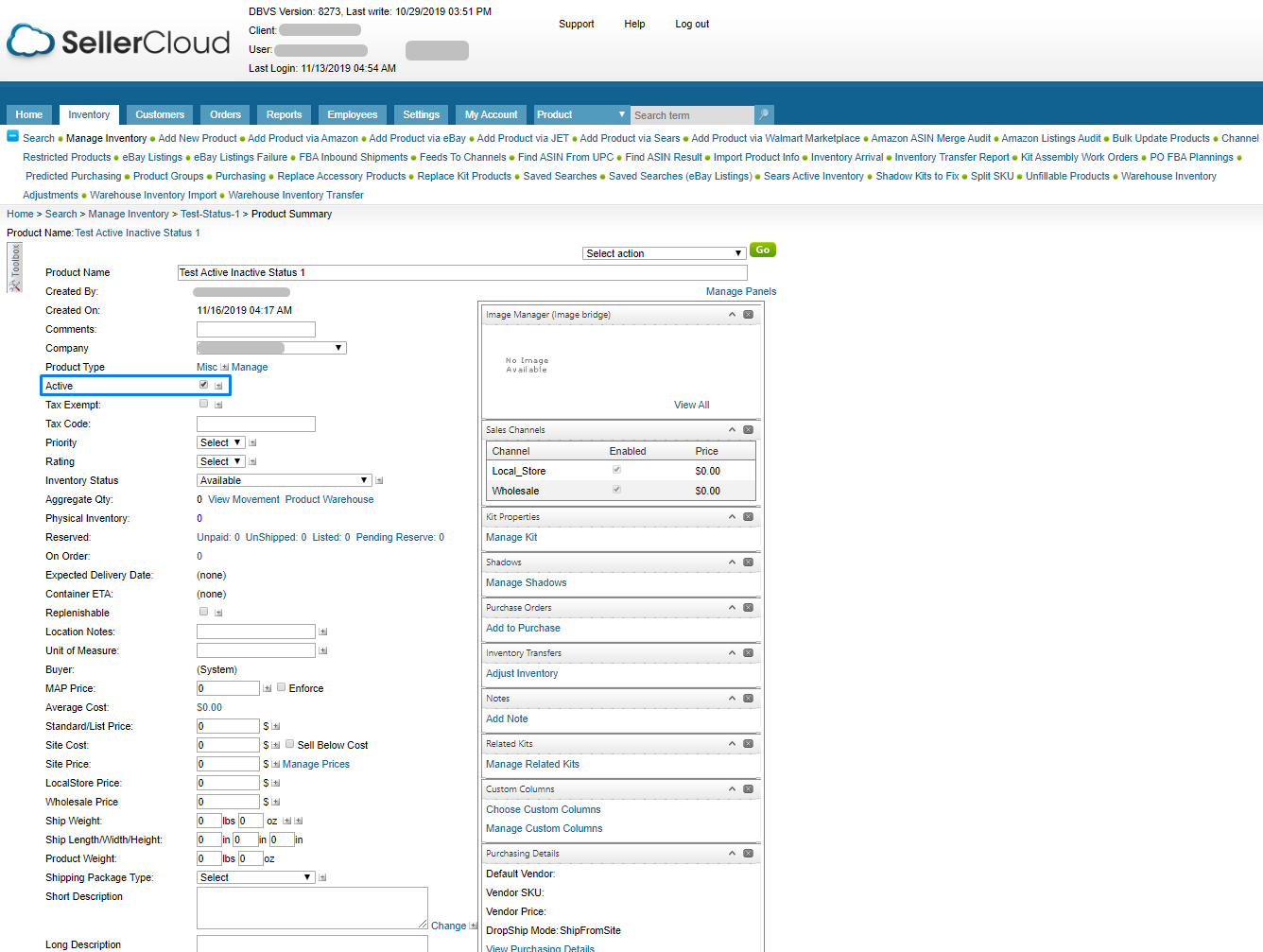Close the Custom Columns panel
This screenshot has width=1263, height=952.
(x=748, y=789)
